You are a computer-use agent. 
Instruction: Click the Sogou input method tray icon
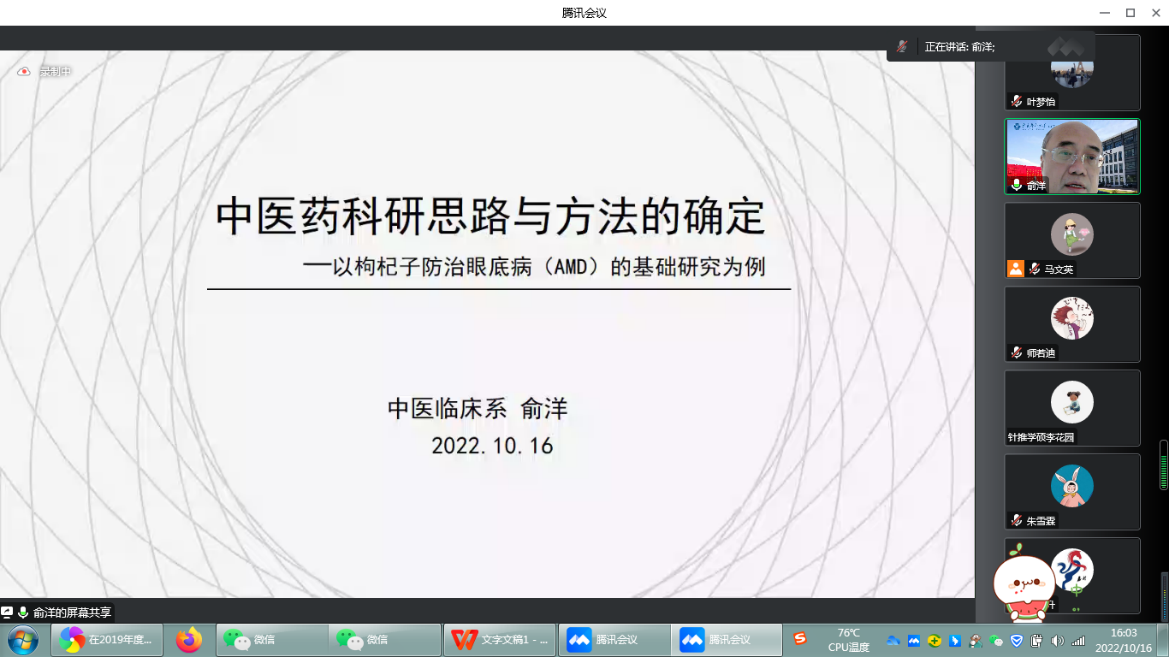(800, 639)
